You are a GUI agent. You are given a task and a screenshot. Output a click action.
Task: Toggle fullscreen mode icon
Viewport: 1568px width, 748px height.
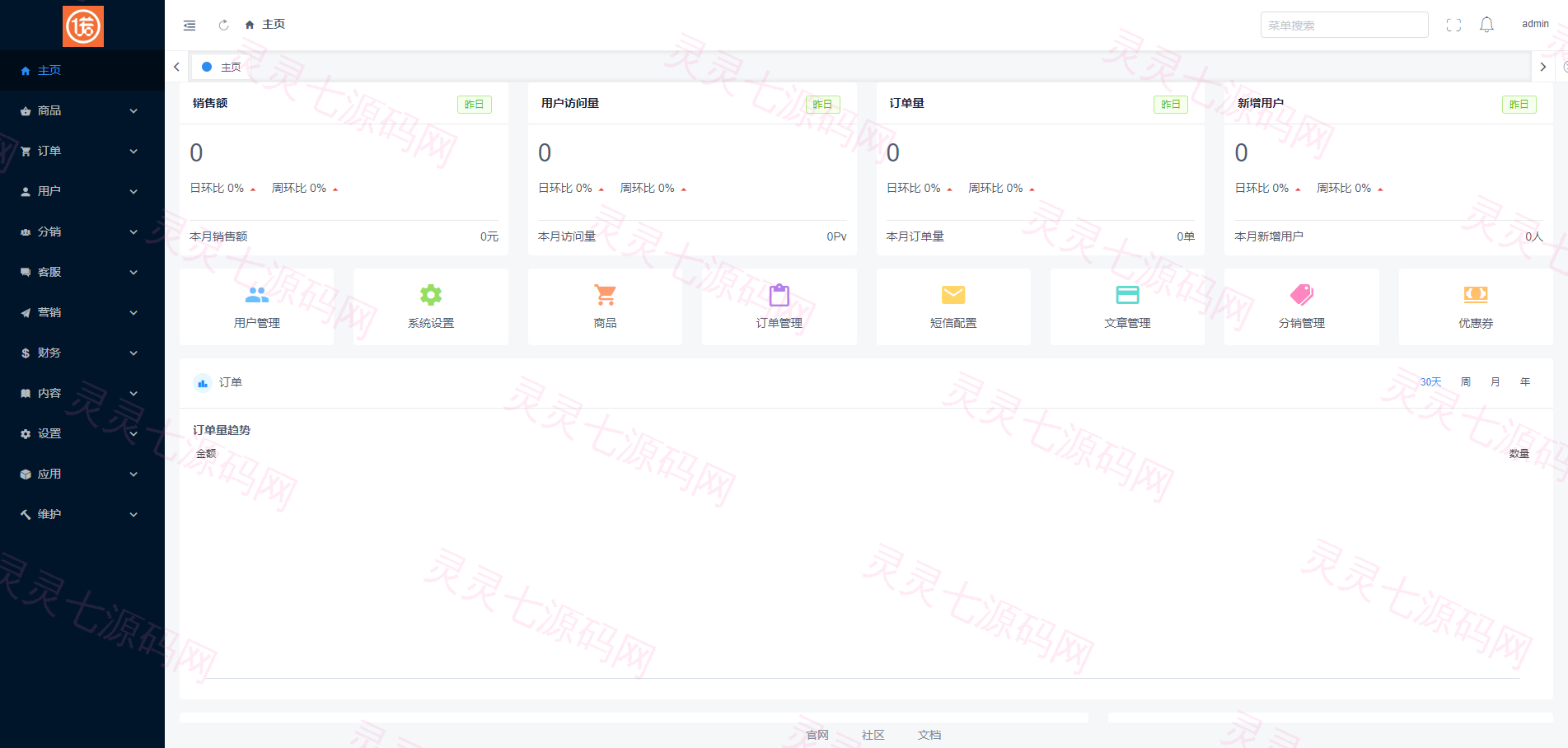[x=1453, y=26]
